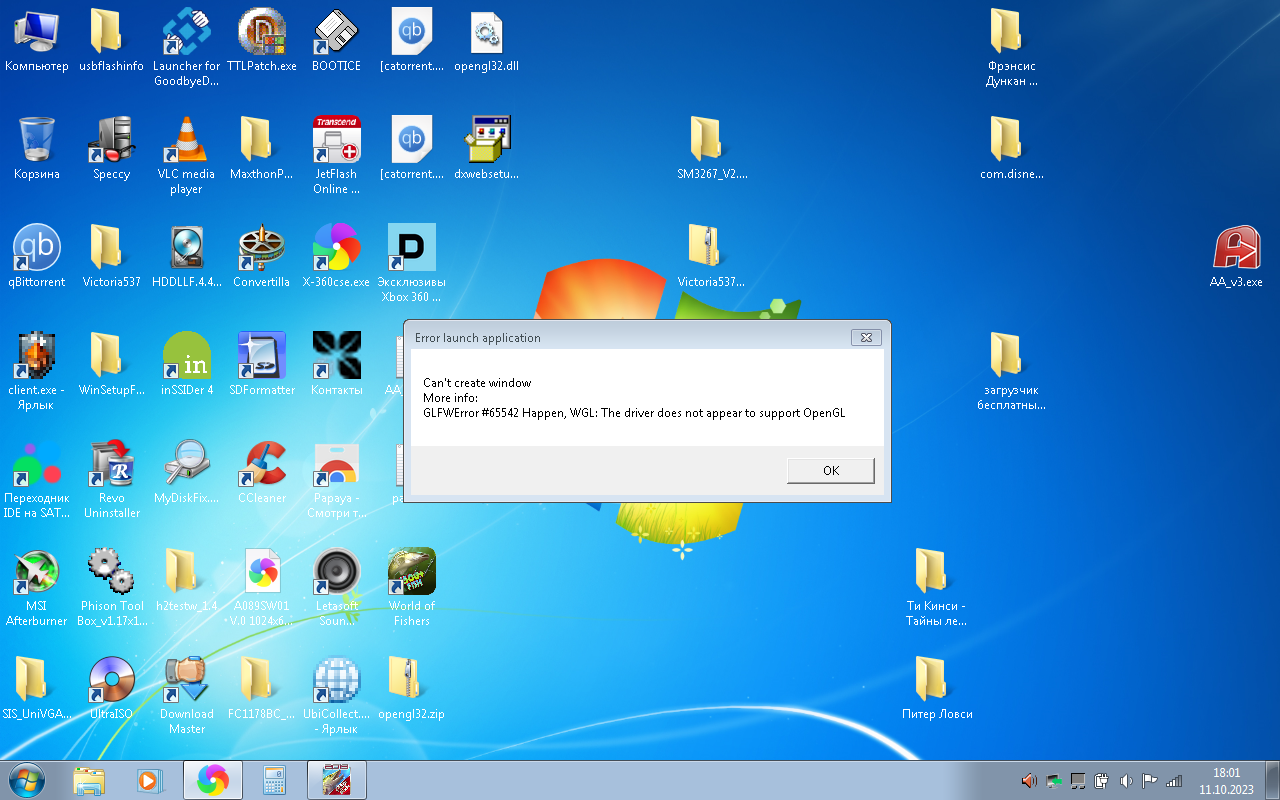This screenshot has height=800, width=1280.
Task: Select the Download Master shortcut
Action: click(x=186, y=696)
